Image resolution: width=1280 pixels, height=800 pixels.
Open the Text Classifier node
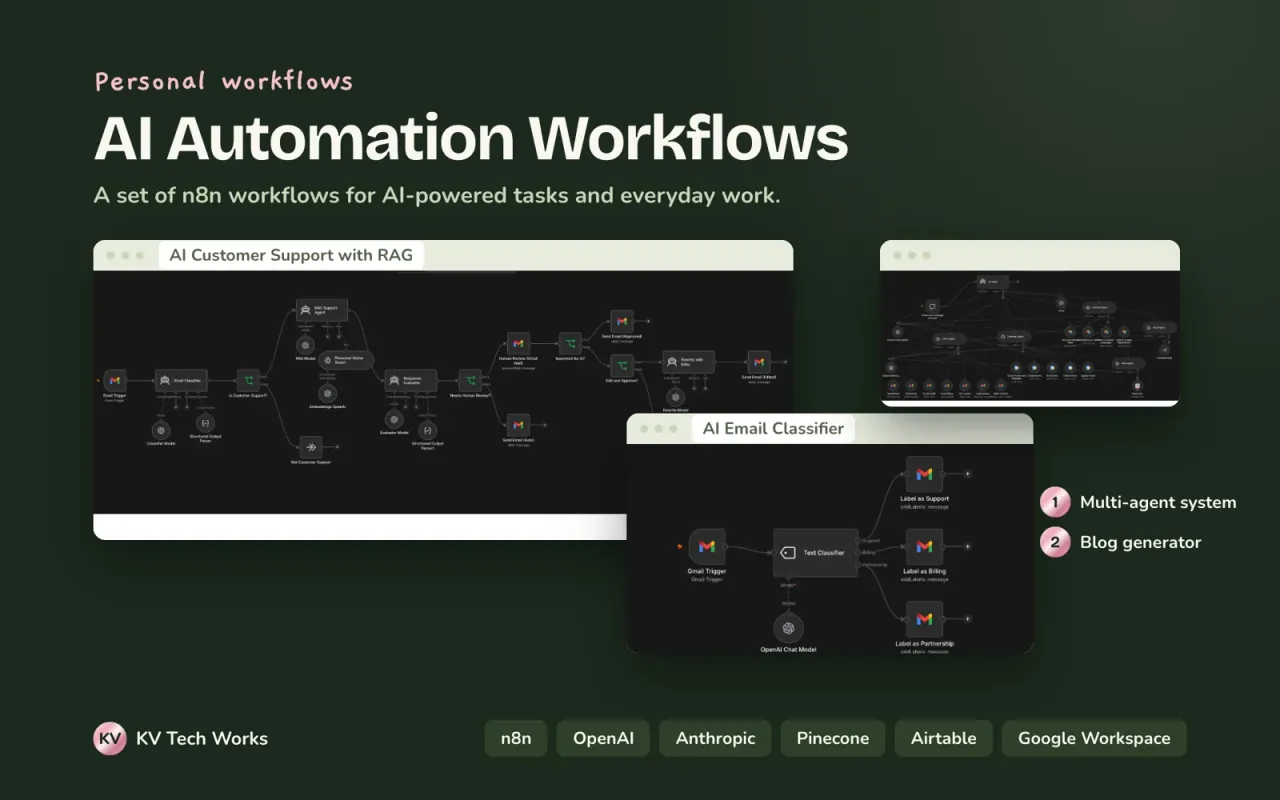coord(816,552)
